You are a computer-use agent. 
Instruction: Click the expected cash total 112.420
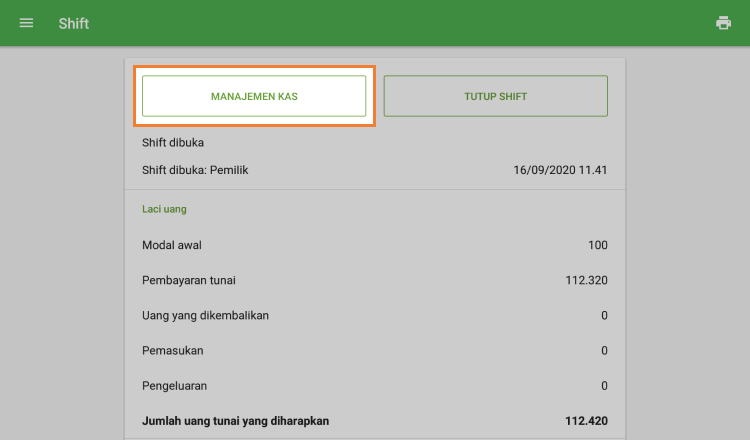tap(586, 421)
